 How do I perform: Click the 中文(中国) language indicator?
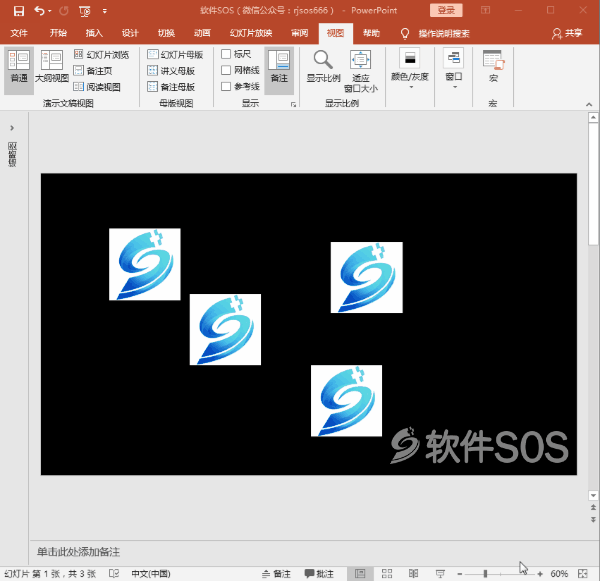click(x=151, y=574)
